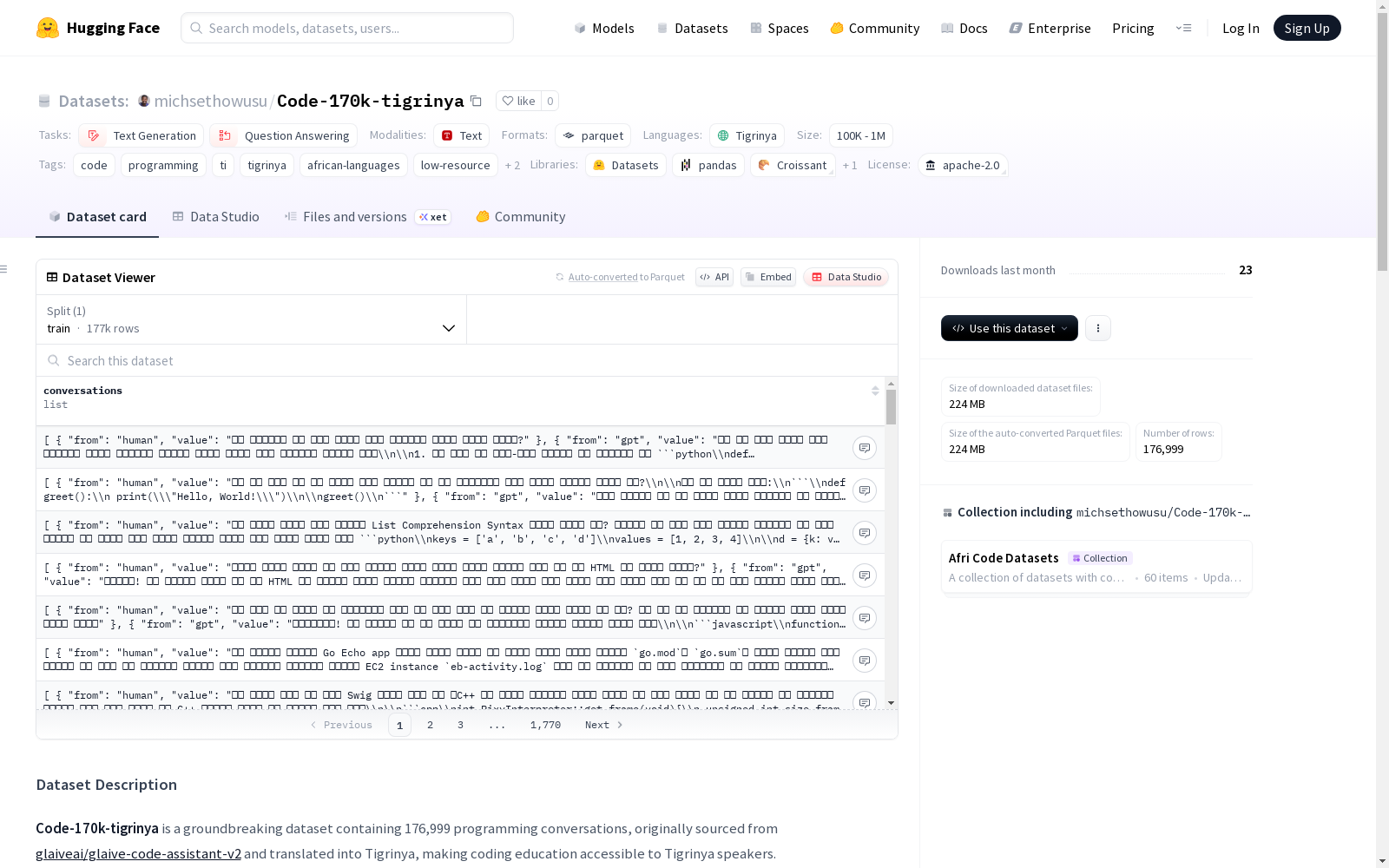
Task: Select the low-resource tag
Action: click(x=455, y=165)
